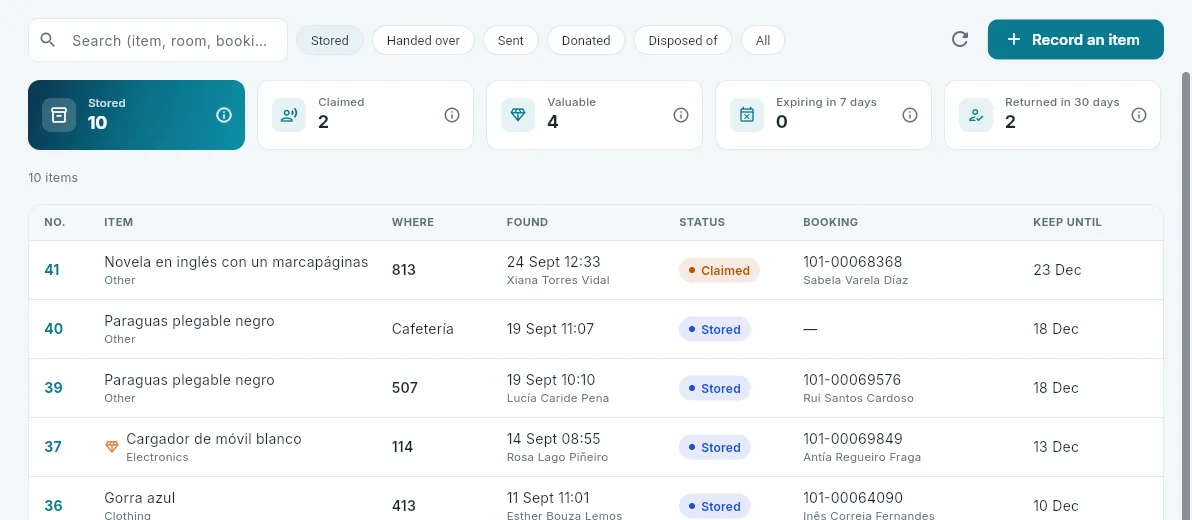This screenshot has height=520, width=1192.
Task: Click booking number 101-00068368
Action: tap(852, 262)
